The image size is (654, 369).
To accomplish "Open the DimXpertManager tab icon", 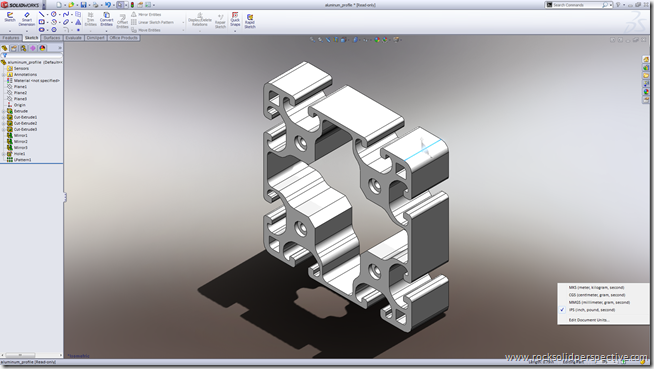I will point(33,48).
